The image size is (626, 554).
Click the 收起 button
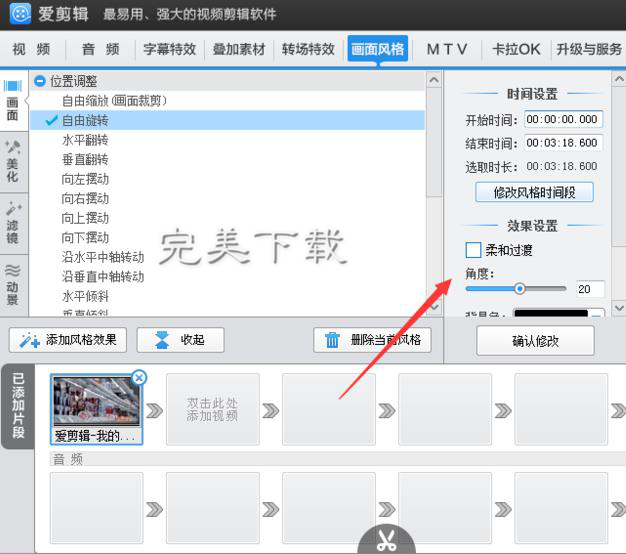[x=180, y=340]
